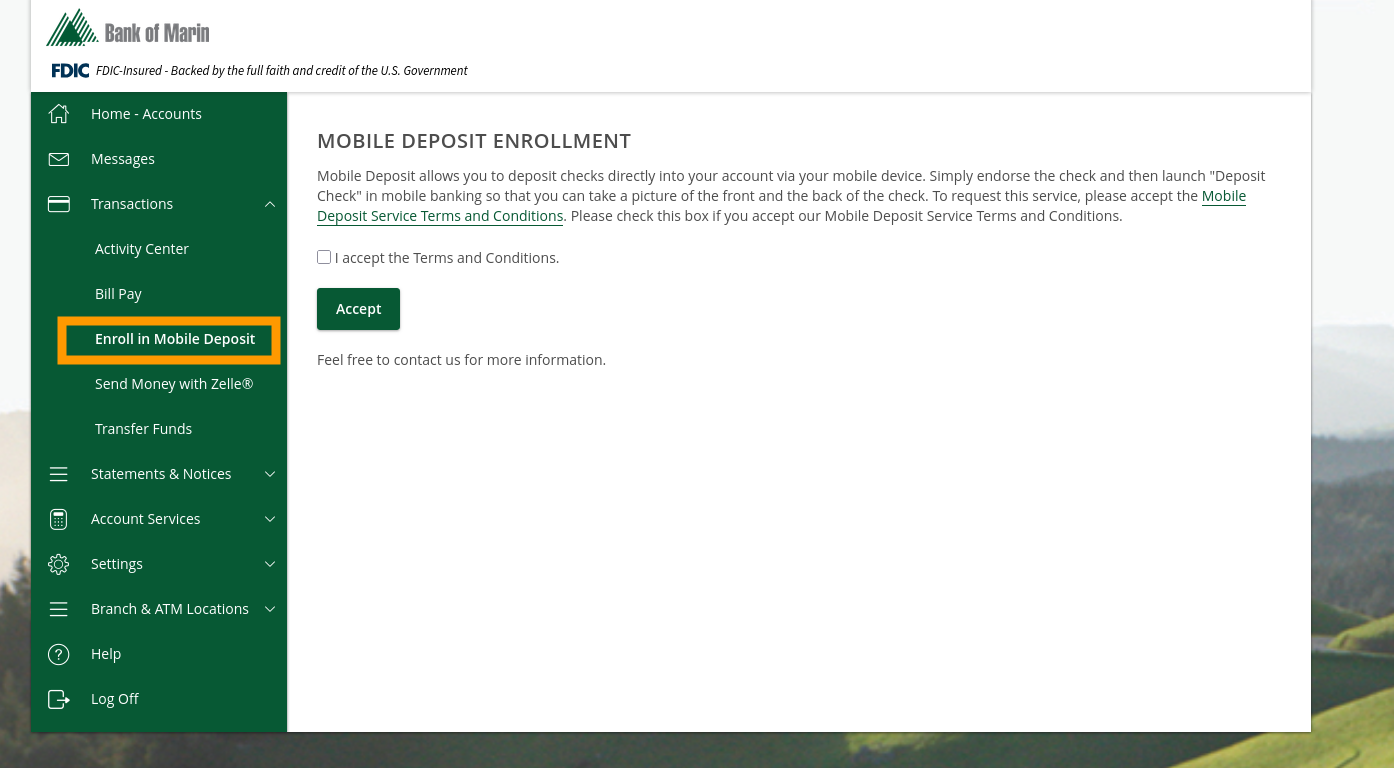The height and width of the screenshot is (768, 1394).
Task: Click the Account Services calculator icon
Action: tap(58, 518)
